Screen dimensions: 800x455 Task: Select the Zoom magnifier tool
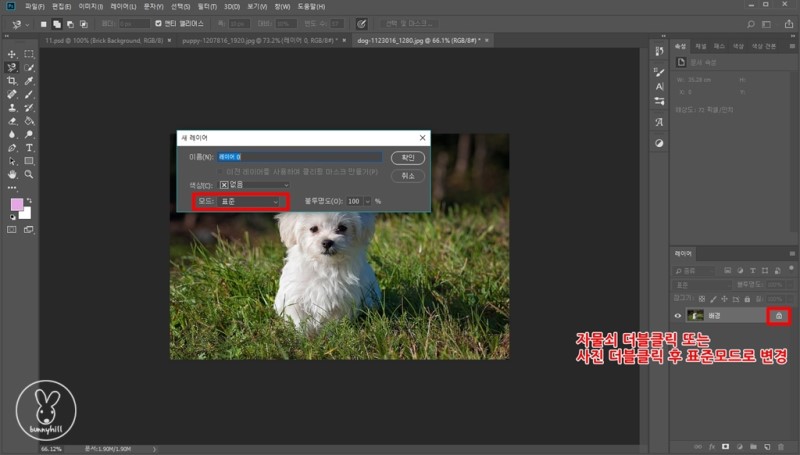coord(29,174)
